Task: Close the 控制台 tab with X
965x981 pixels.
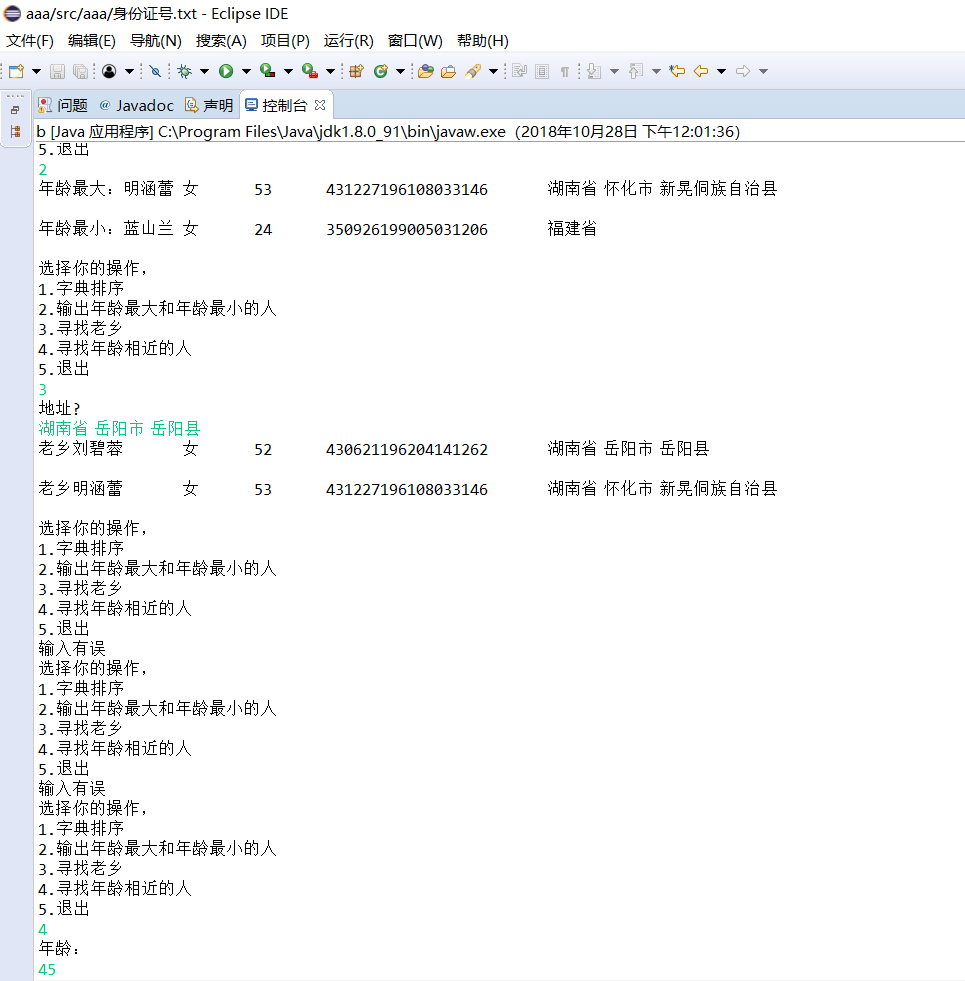Action: click(320, 105)
